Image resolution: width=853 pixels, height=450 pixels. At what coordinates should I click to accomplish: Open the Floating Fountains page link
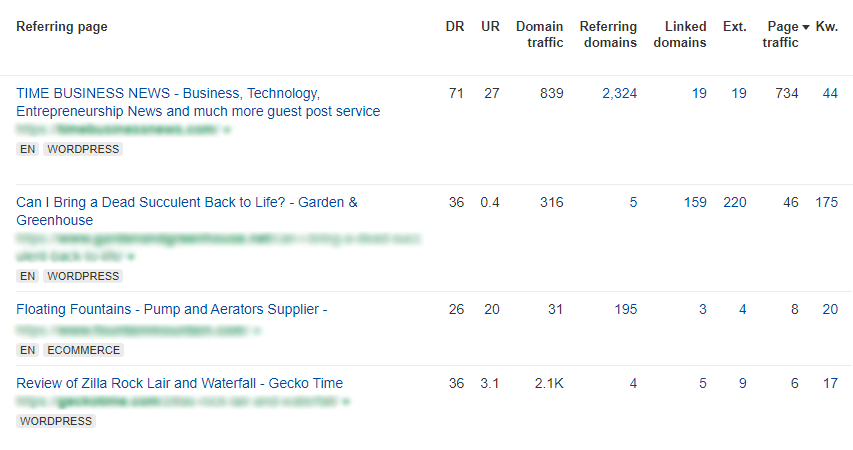point(171,309)
